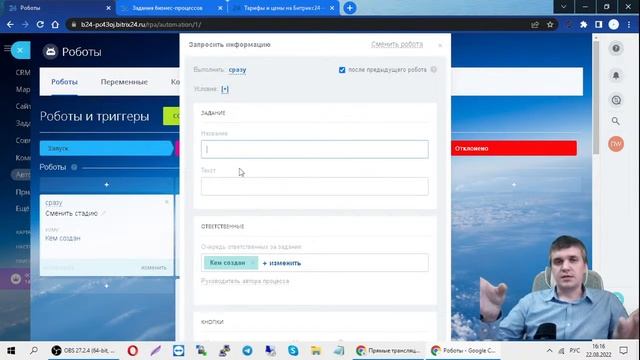The width and height of the screenshot is (640, 360).
Task: Open the chat icon in right sidebar
Action: pos(616,100)
